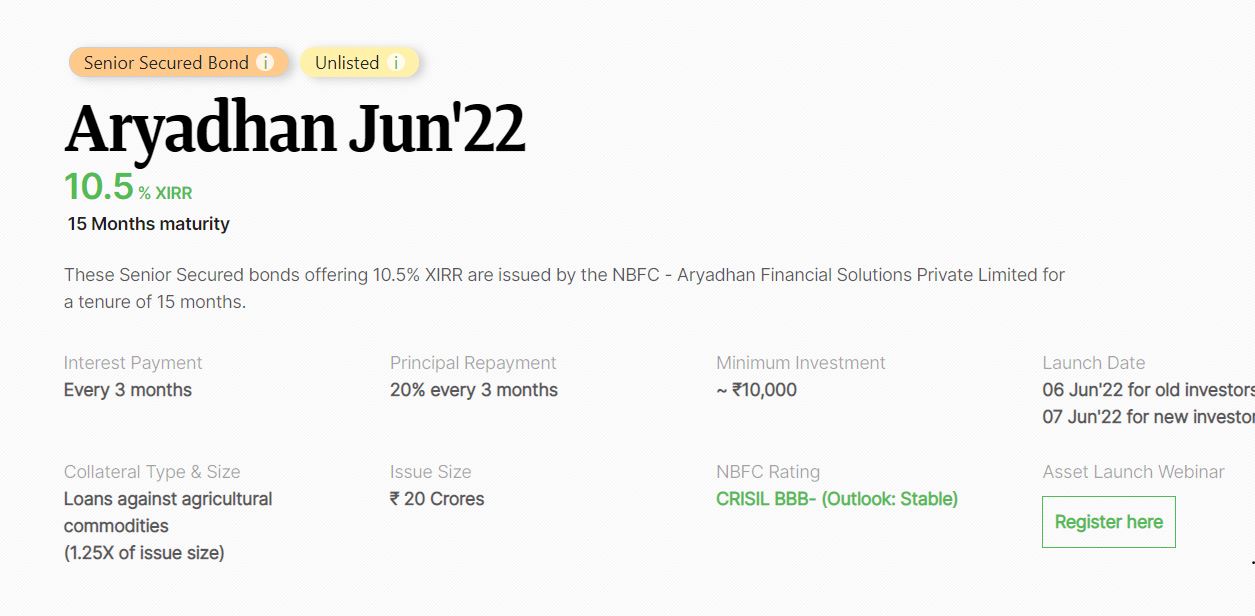This screenshot has height=616, width=1255.
Task: Click the Register here button
Action: click(x=1109, y=522)
